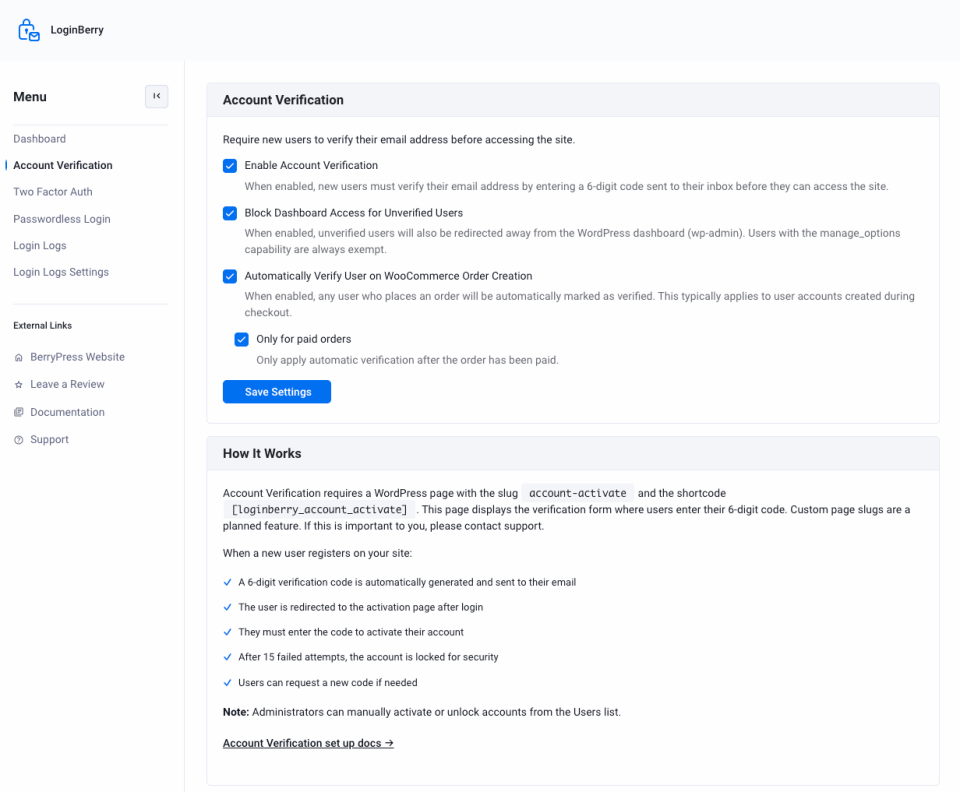This screenshot has width=960, height=792.
Task: Go to Two Factor Auth page
Action: point(53,192)
